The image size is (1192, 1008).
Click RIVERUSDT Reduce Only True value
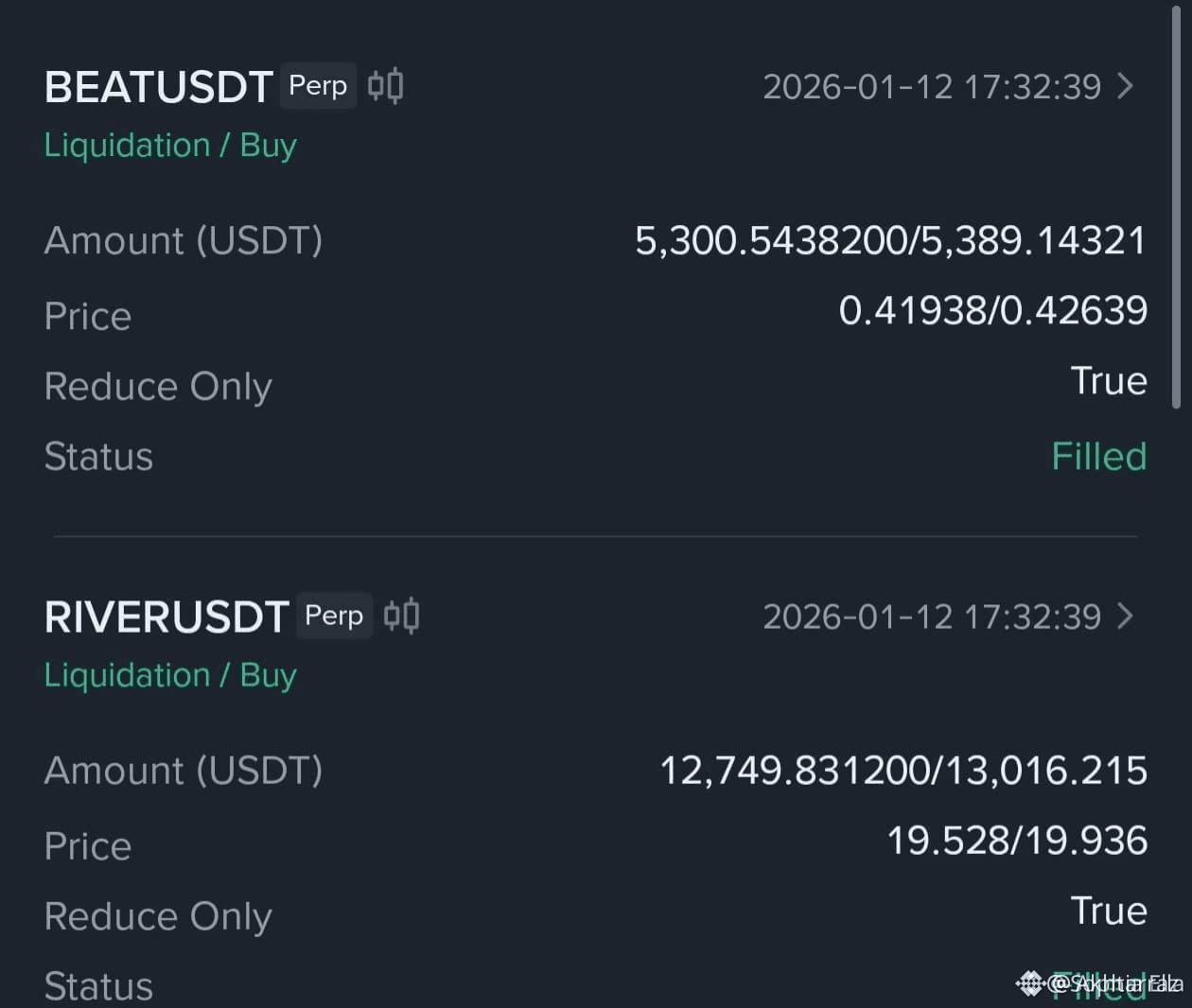pos(1109,912)
